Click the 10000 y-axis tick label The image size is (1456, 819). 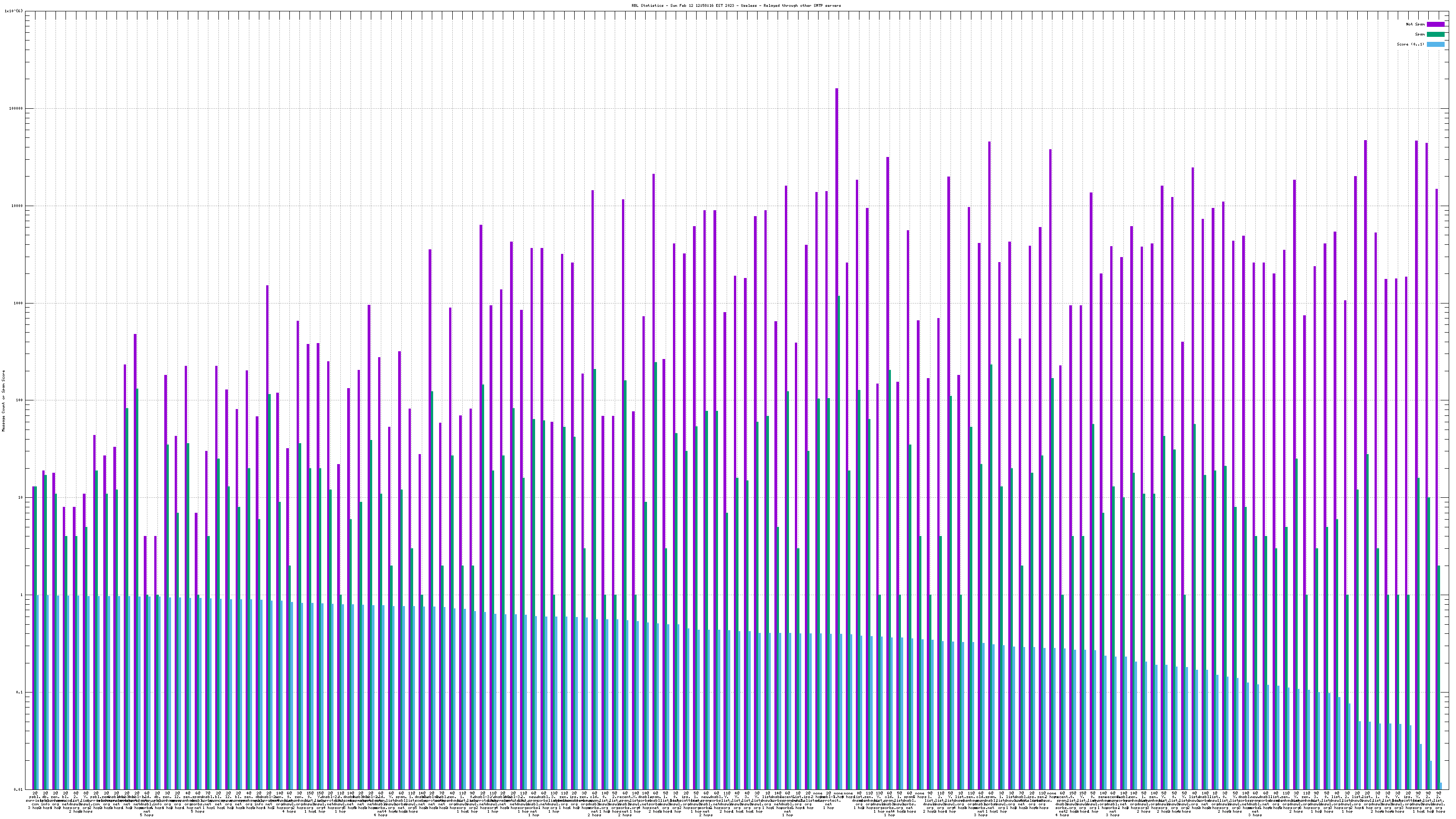coord(18,206)
